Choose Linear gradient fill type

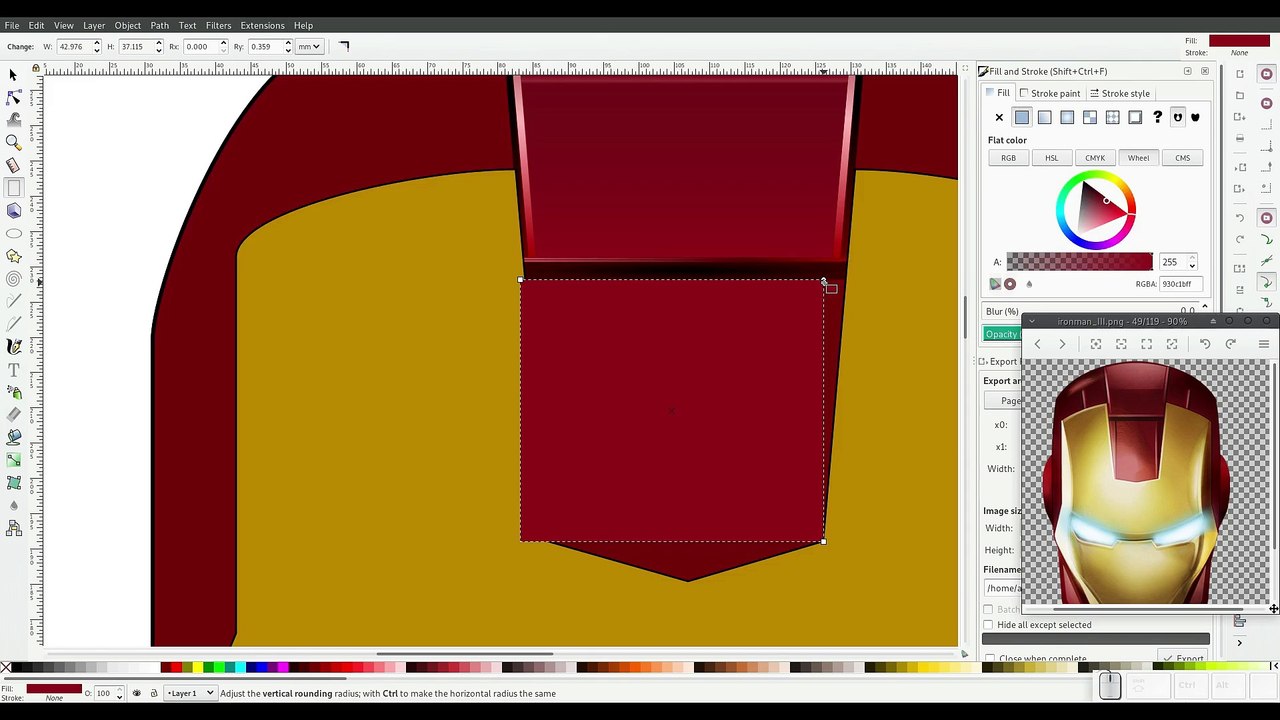[1044, 117]
